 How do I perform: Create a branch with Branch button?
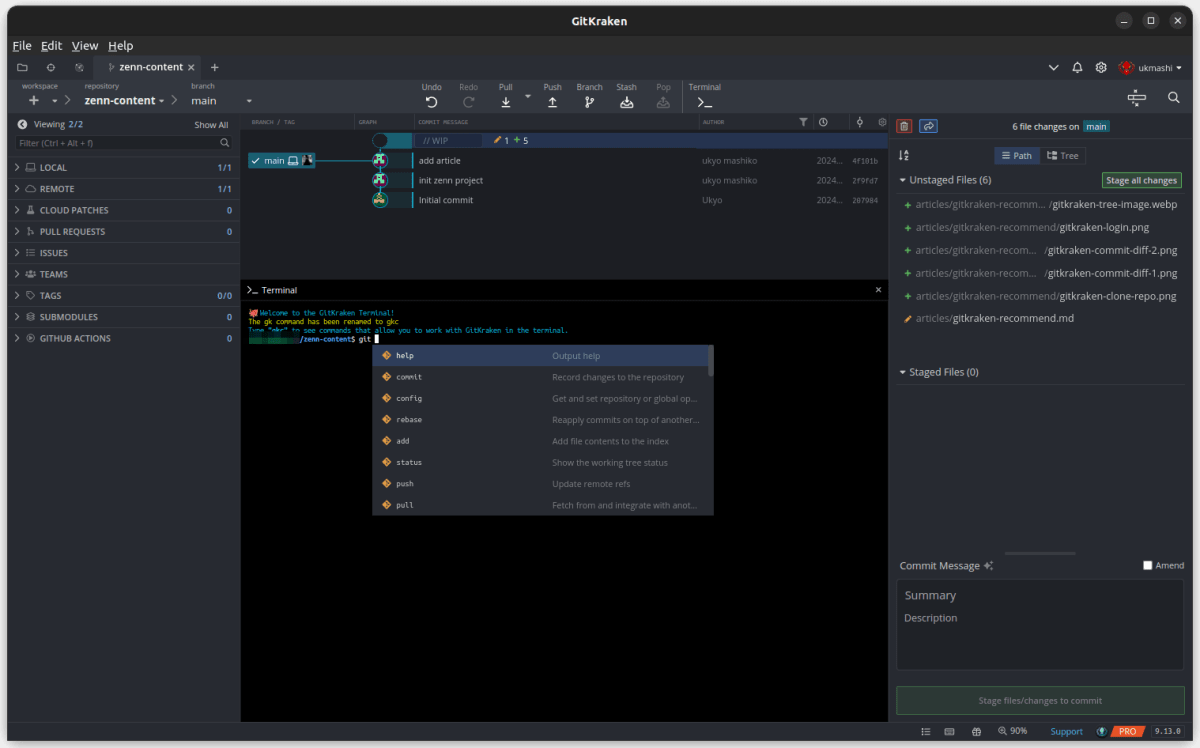(x=589, y=96)
